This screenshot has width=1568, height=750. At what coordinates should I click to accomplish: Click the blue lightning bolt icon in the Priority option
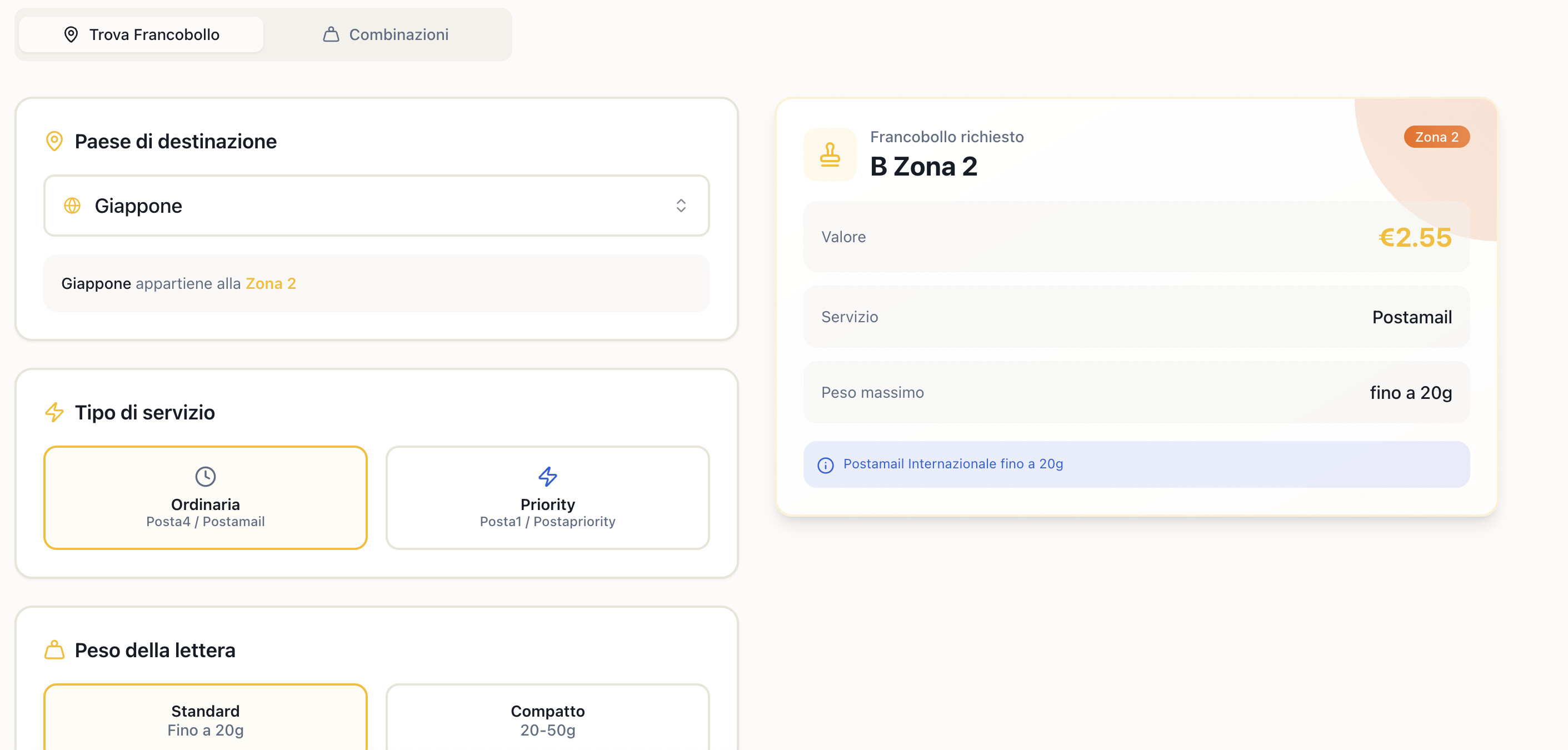[547, 476]
